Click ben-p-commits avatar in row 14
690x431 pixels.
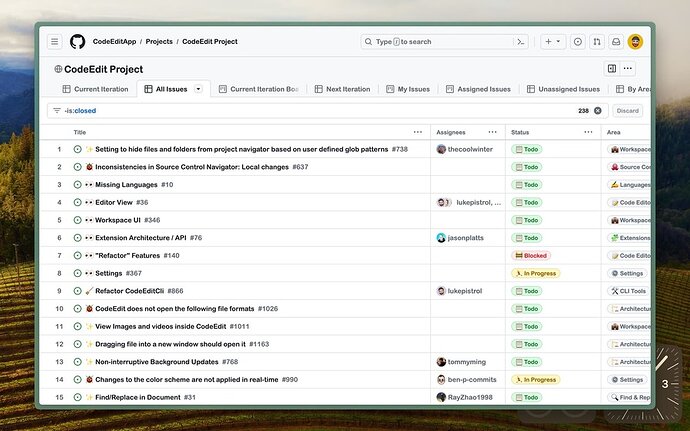tap(441, 379)
